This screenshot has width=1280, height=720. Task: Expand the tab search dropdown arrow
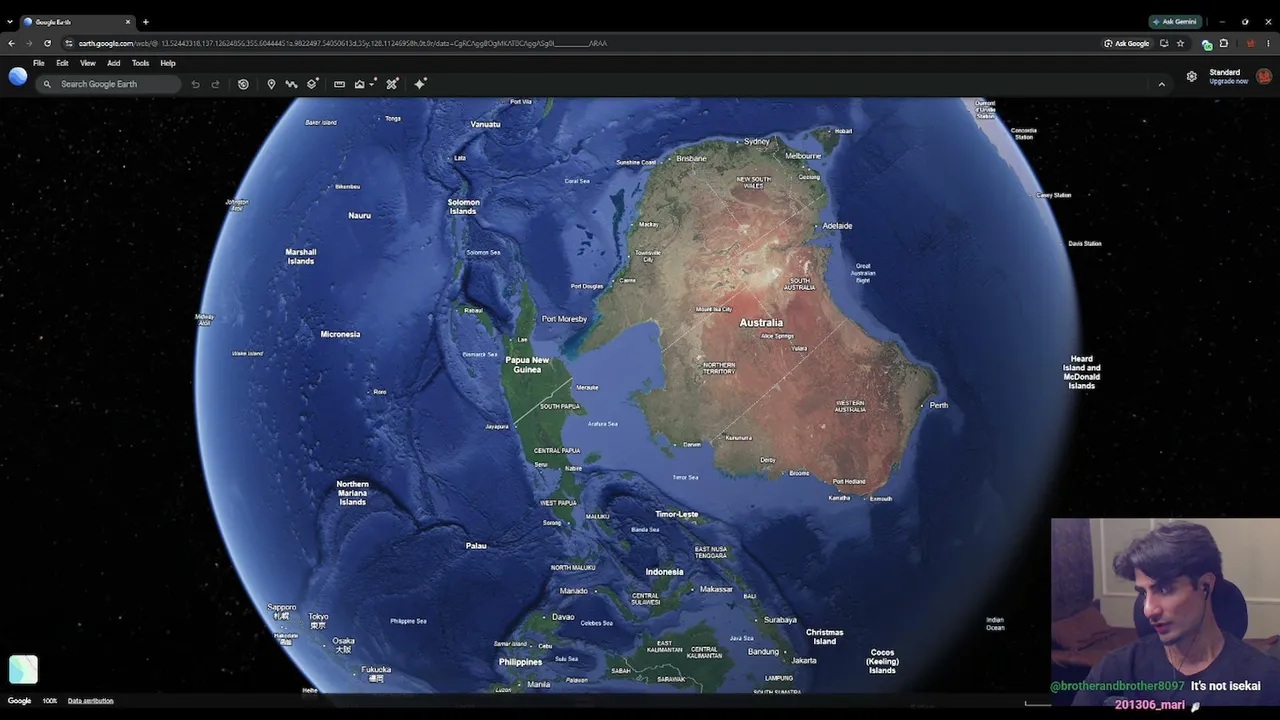10,21
